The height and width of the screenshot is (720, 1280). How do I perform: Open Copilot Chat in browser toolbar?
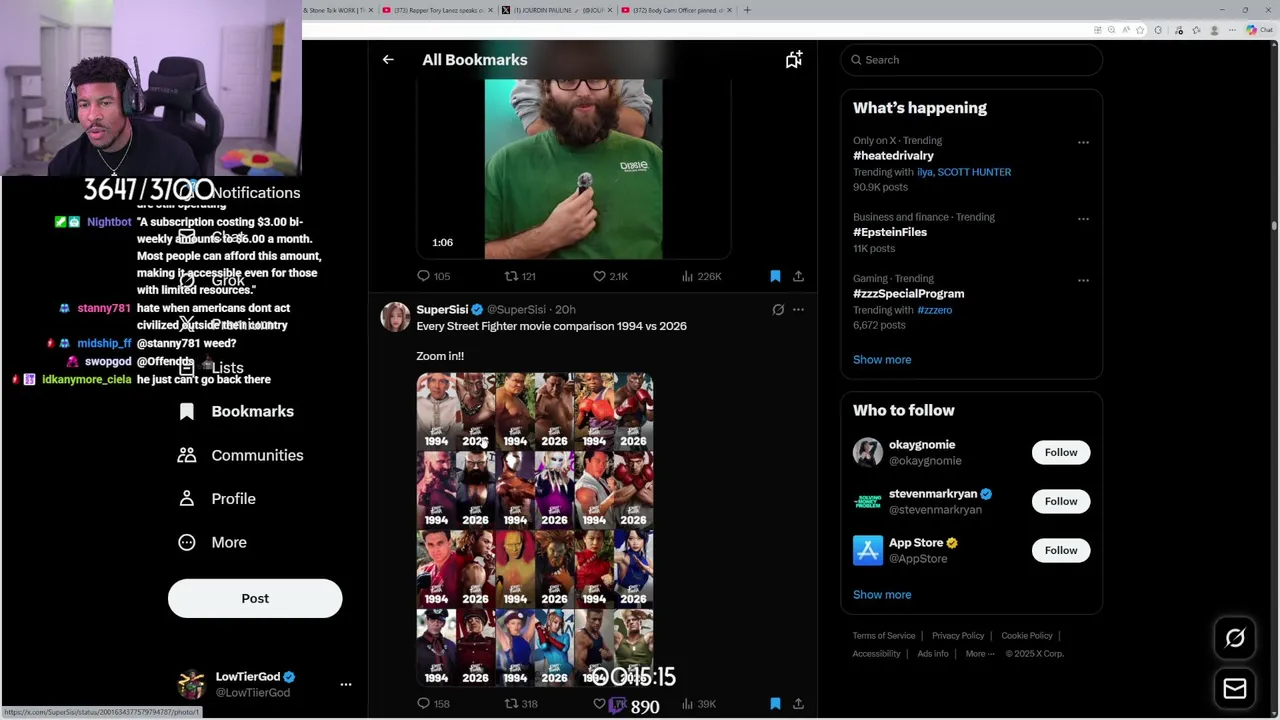click(1258, 30)
